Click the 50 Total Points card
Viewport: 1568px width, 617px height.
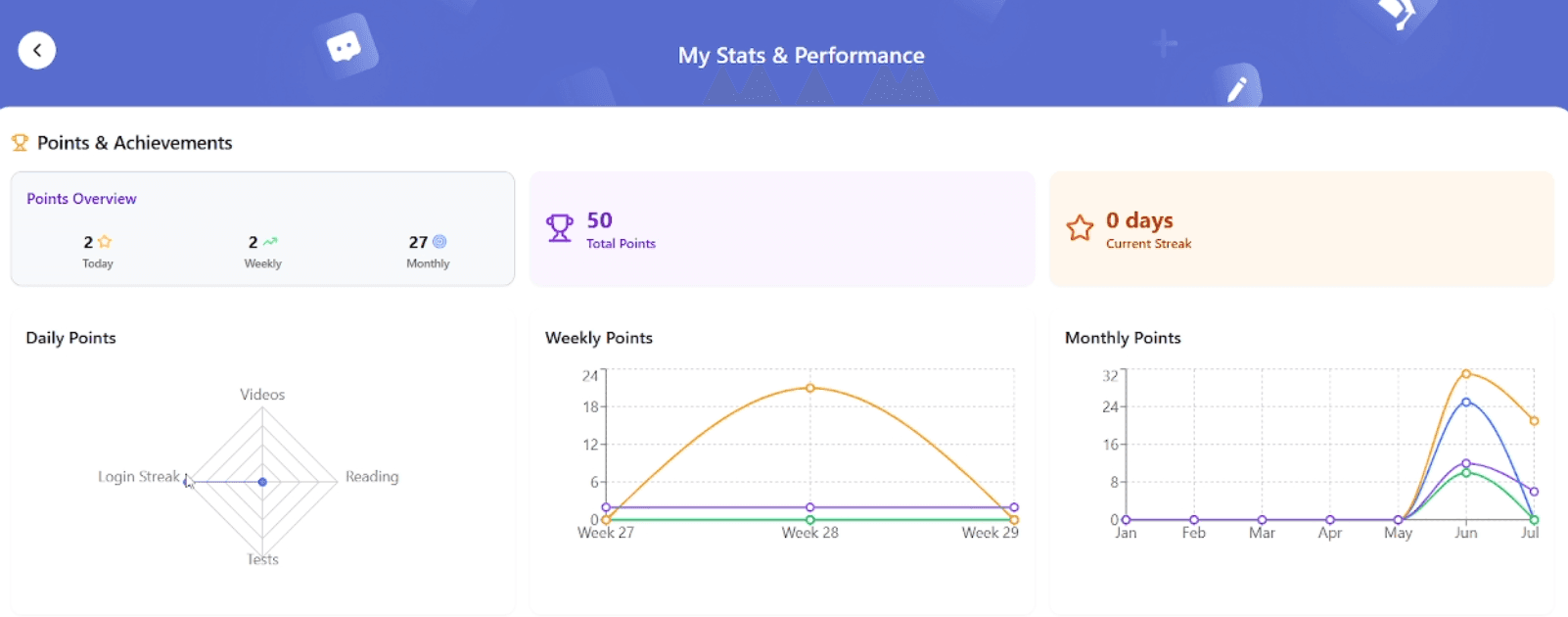[781, 229]
